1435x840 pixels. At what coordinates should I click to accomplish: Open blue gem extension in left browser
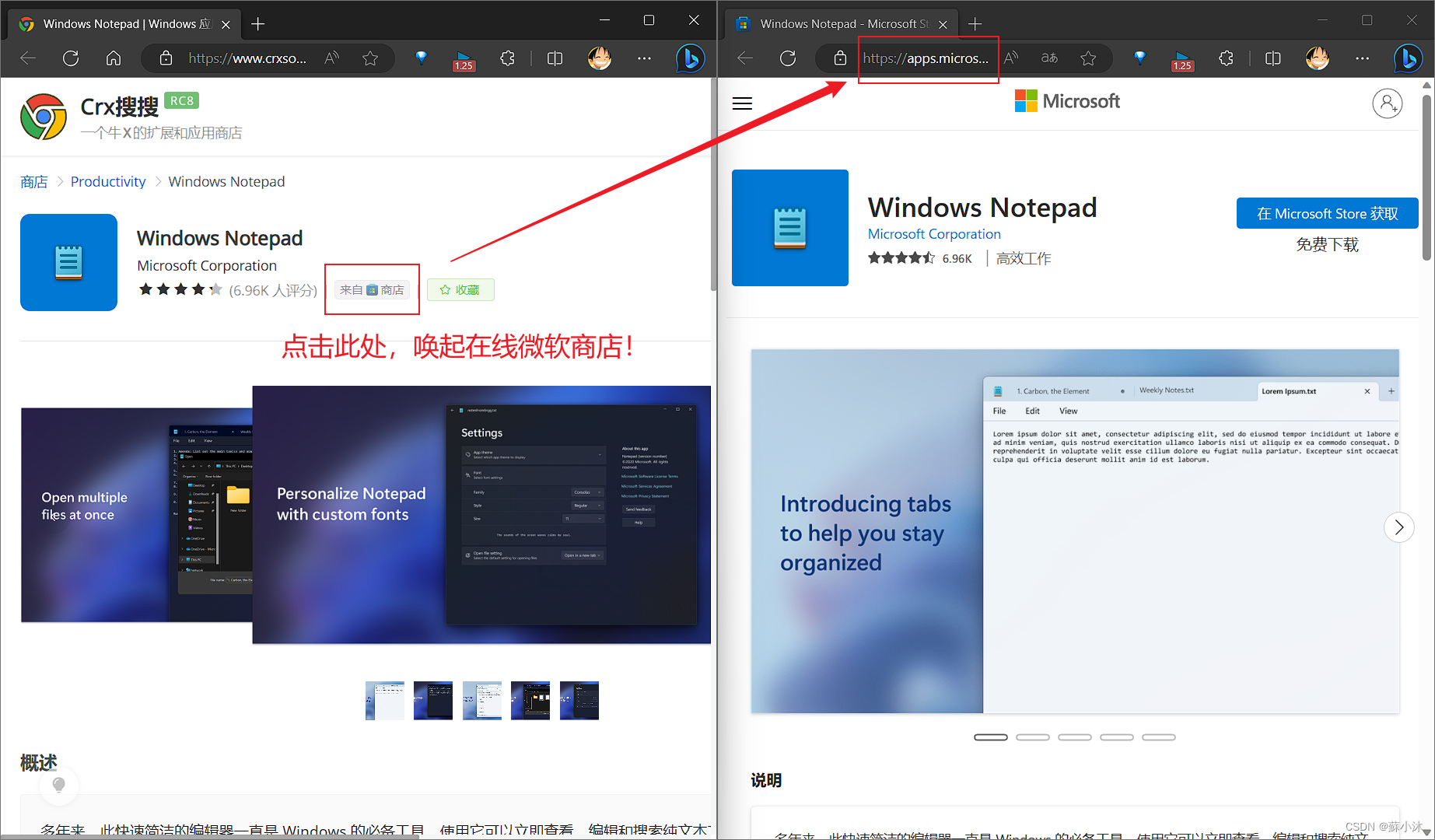click(421, 58)
